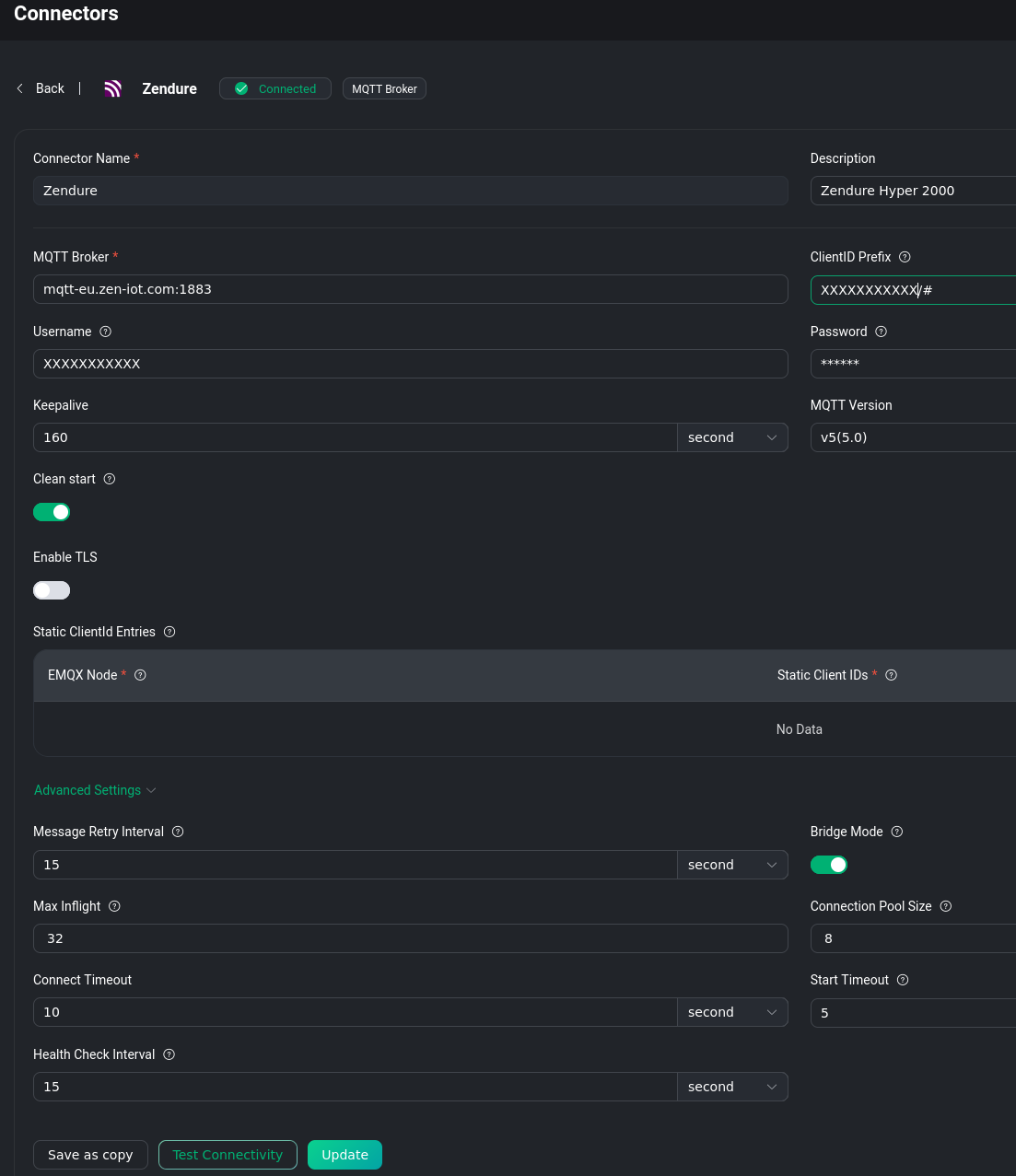This screenshot has width=1016, height=1176.
Task: Click the help icon next to Username
Action: pos(105,332)
